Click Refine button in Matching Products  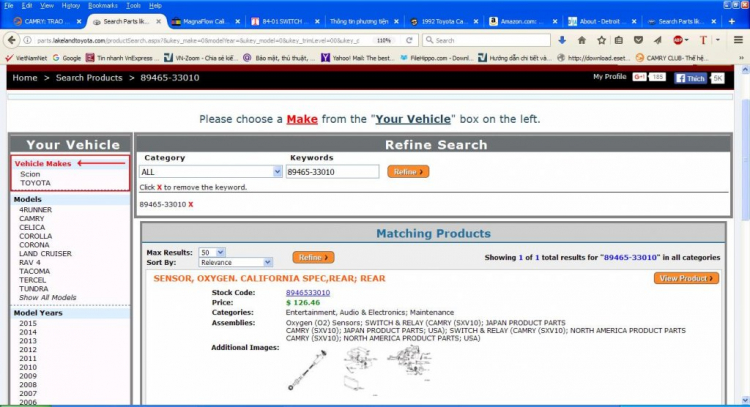313,257
